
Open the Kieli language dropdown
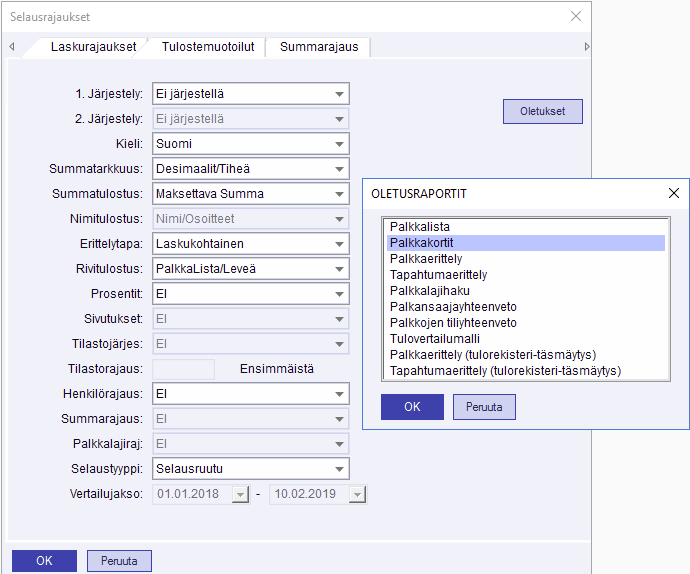pyautogui.click(x=339, y=144)
